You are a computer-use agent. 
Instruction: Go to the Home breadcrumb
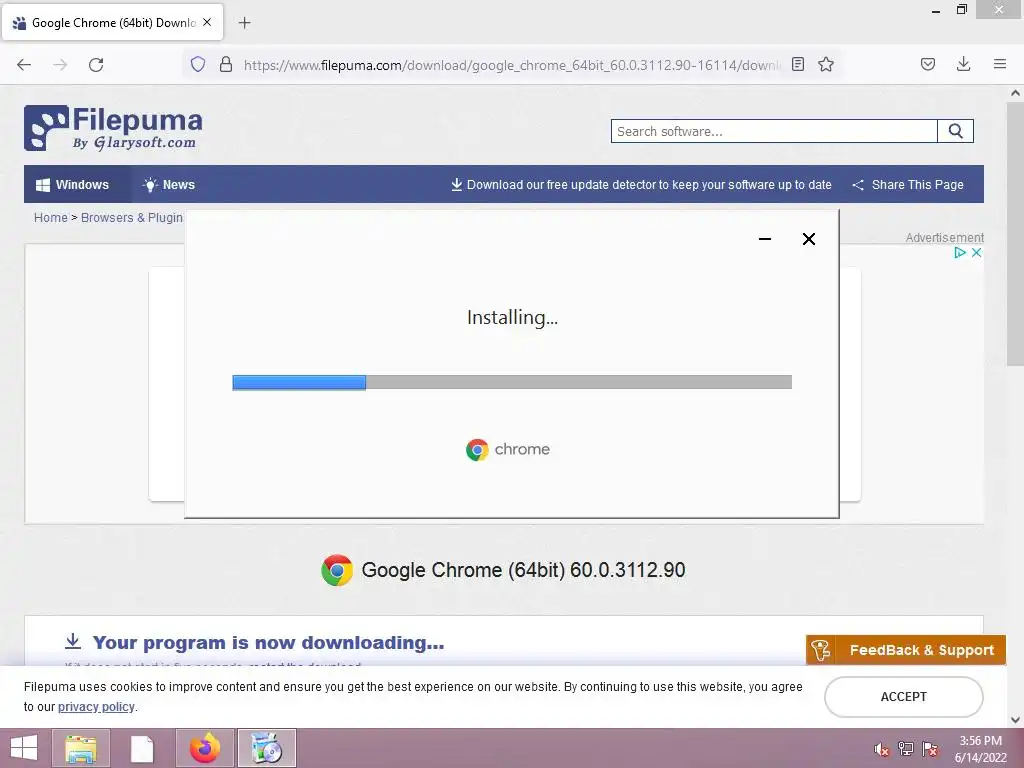tap(50, 217)
